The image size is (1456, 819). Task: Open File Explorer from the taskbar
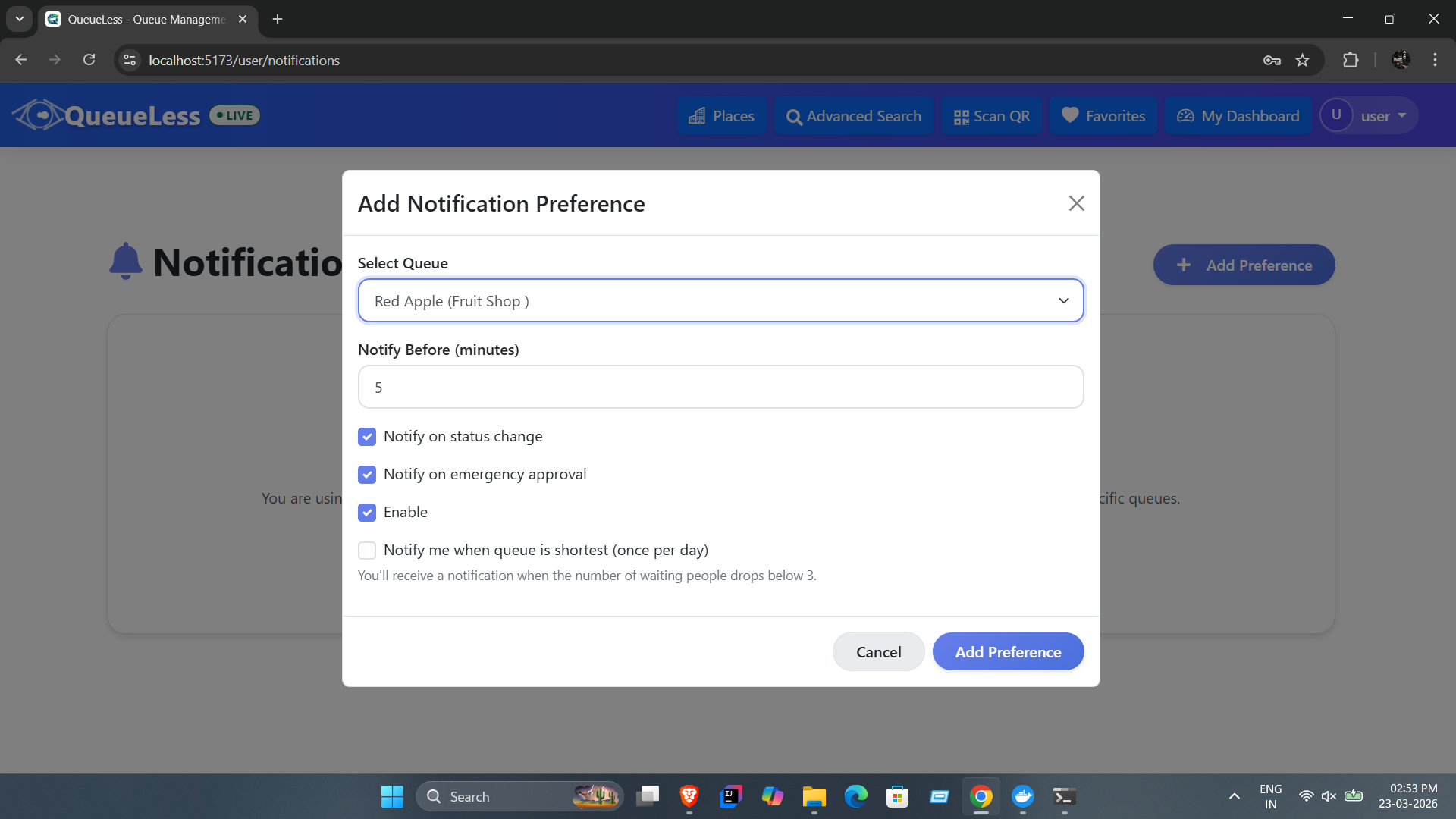[814, 796]
